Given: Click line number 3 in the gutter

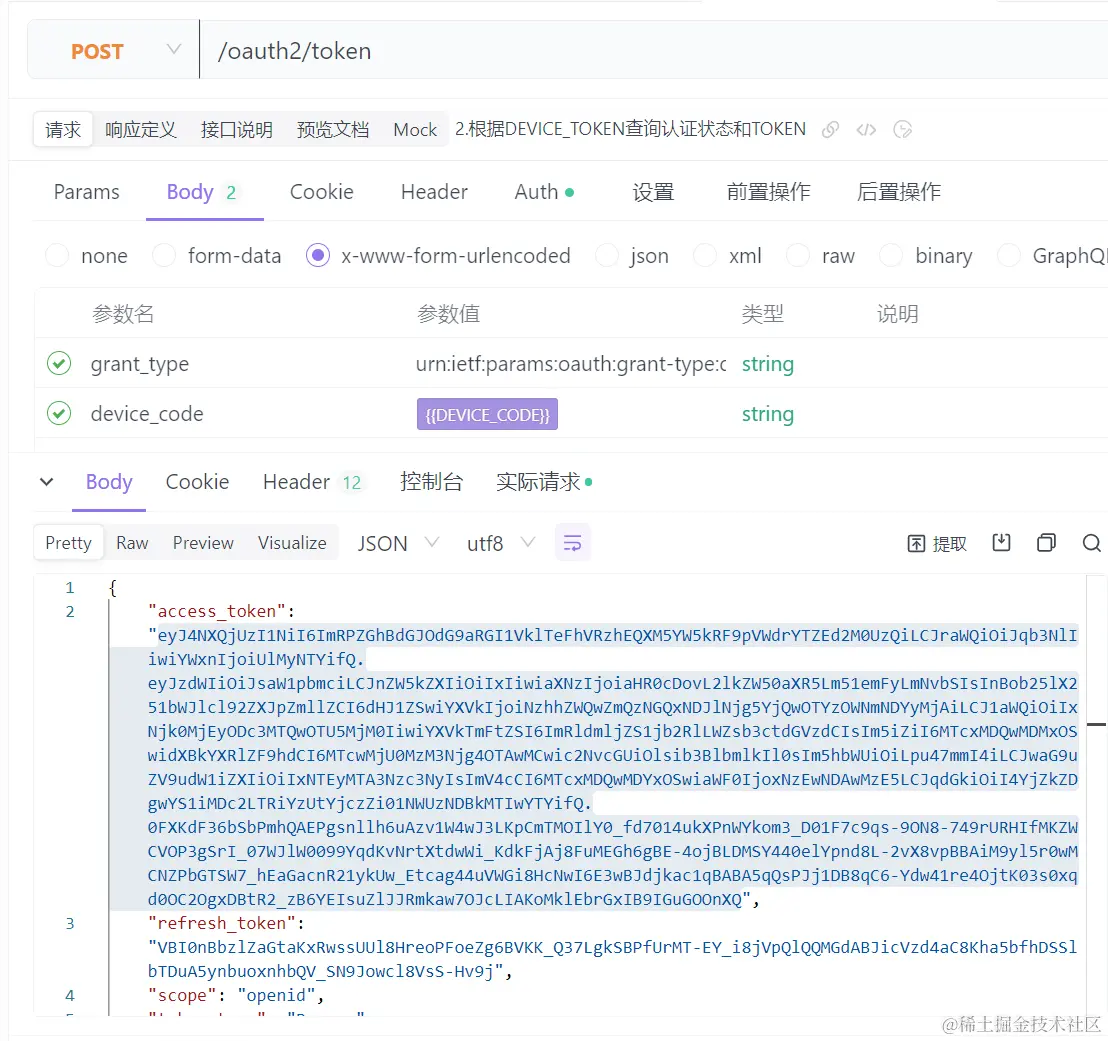Looking at the screenshot, I should click(70, 924).
